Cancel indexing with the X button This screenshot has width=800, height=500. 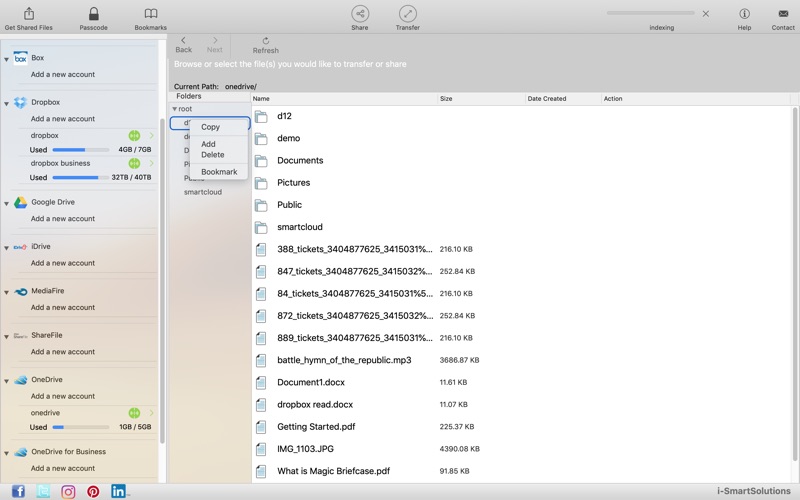(x=706, y=14)
